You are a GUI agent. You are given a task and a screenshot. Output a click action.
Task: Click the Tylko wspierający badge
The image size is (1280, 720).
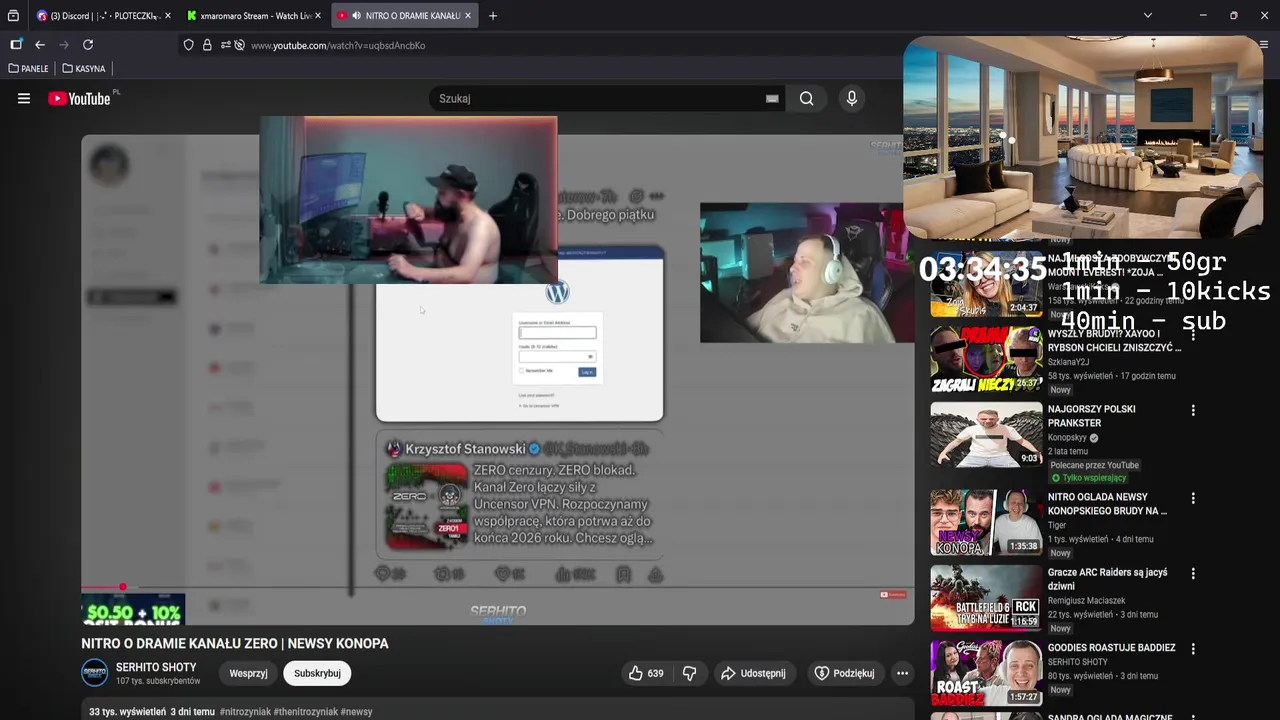click(x=1088, y=478)
